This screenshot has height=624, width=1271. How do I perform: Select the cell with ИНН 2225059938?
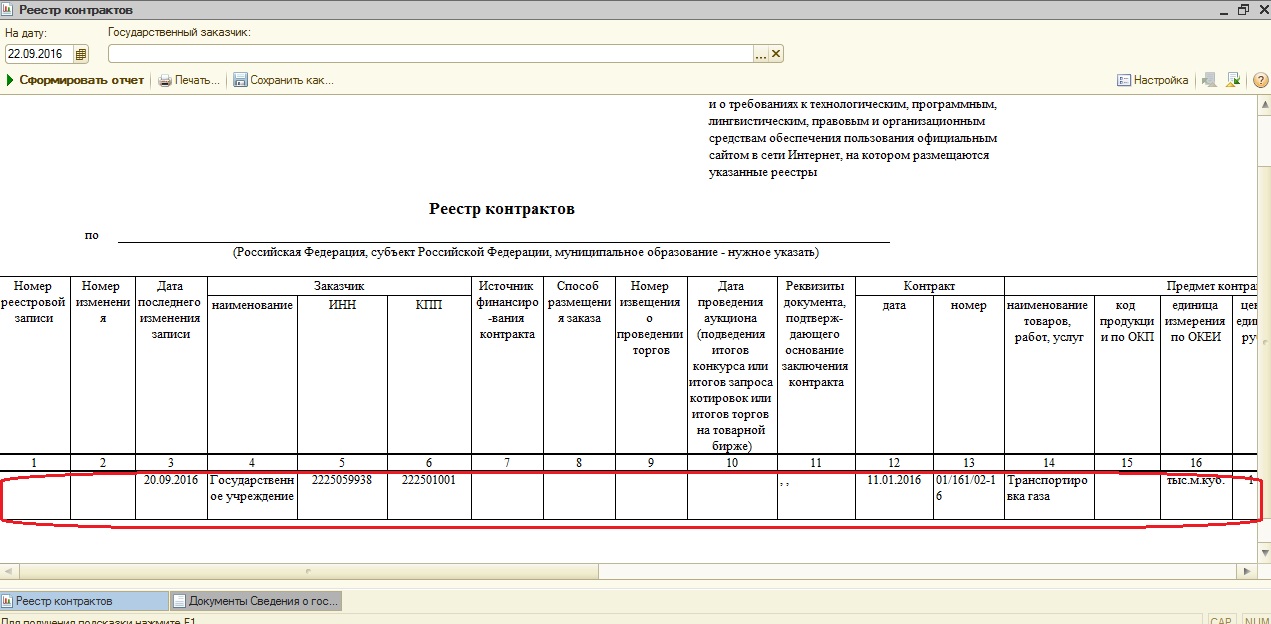coord(342,480)
